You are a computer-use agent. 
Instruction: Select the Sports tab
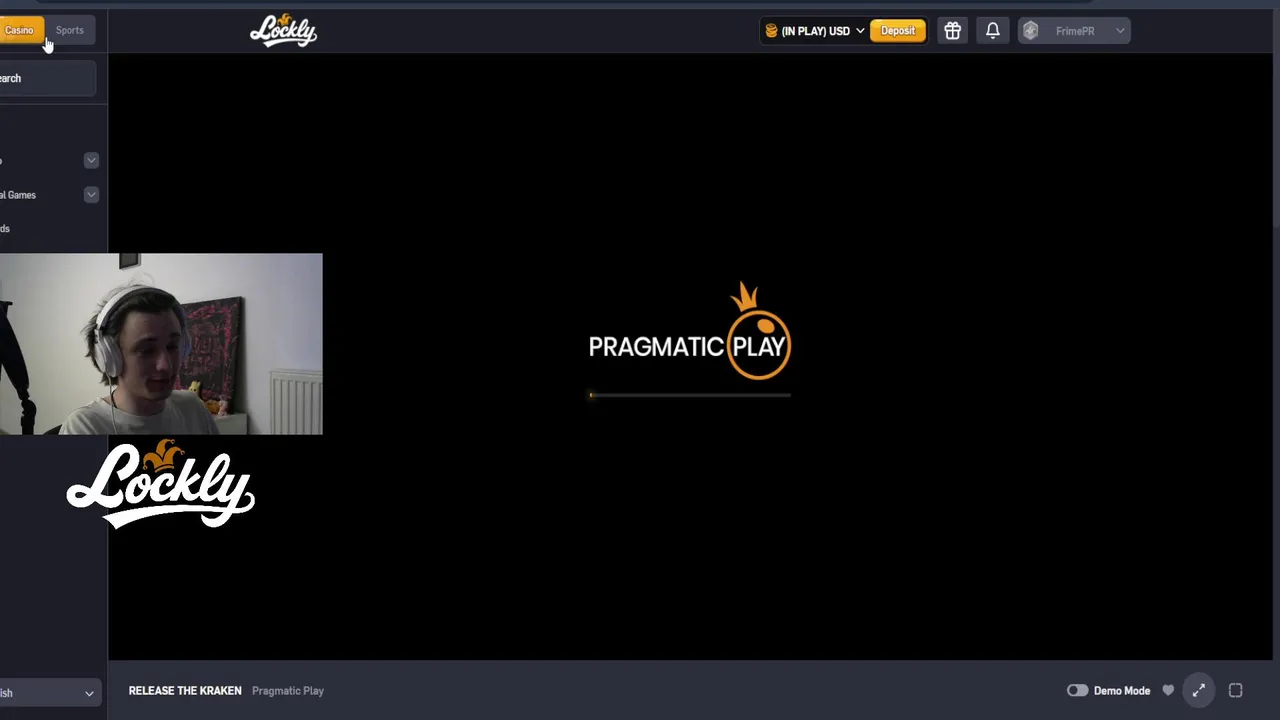click(x=70, y=30)
